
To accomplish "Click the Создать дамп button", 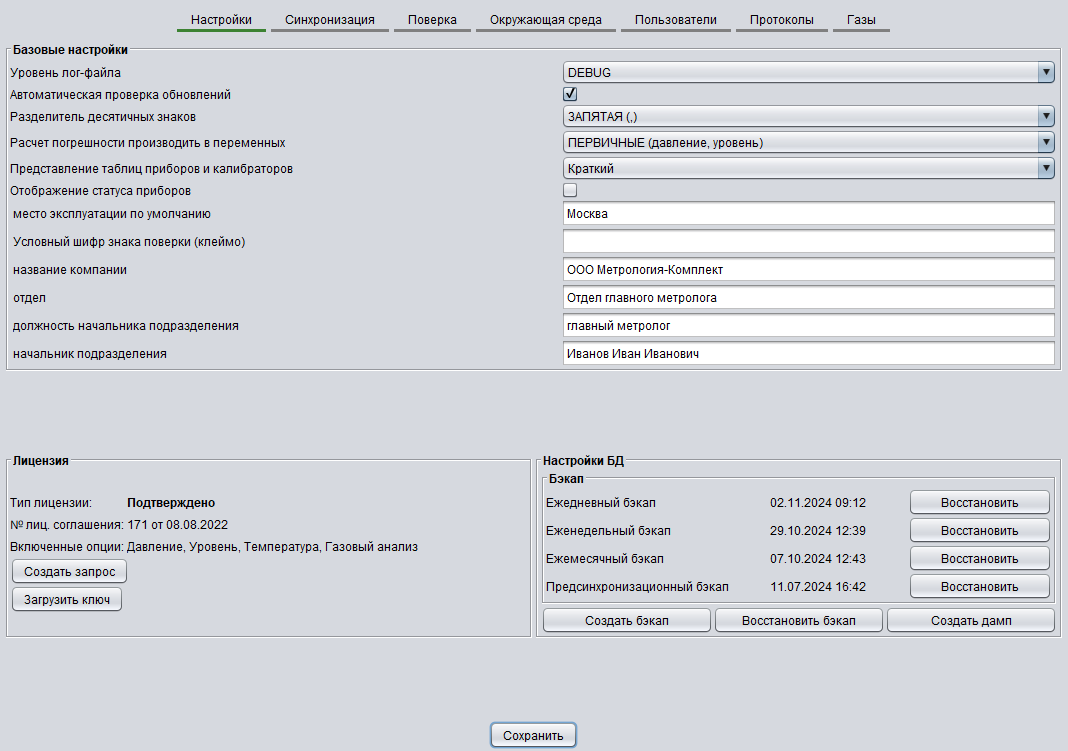I will (970, 621).
